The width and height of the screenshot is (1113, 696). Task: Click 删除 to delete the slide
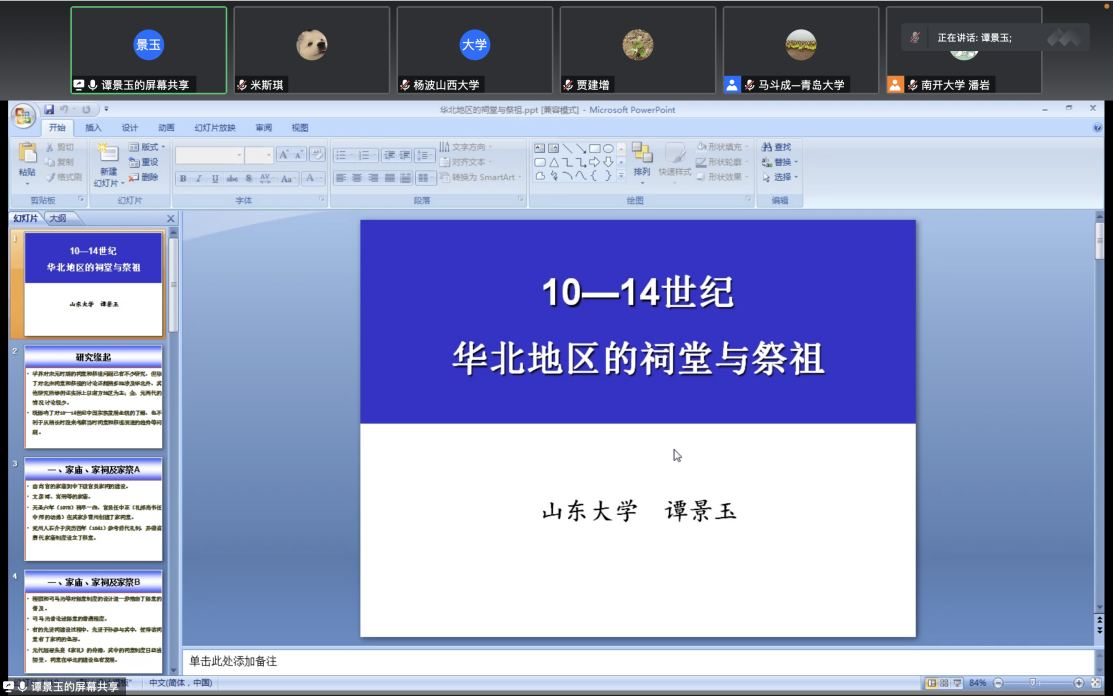pos(143,177)
